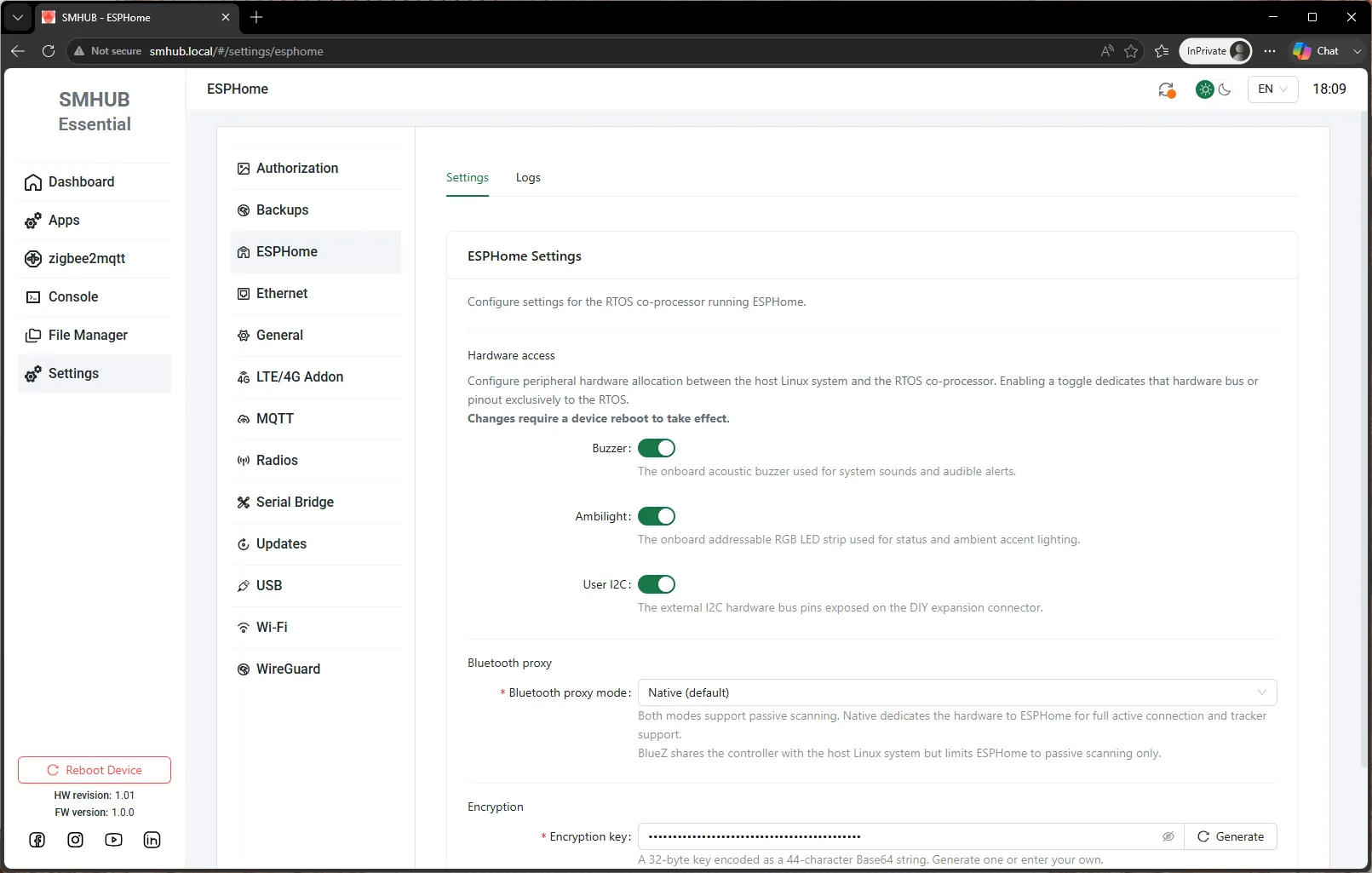
Task: Open USB settings section
Action: [x=316, y=586]
